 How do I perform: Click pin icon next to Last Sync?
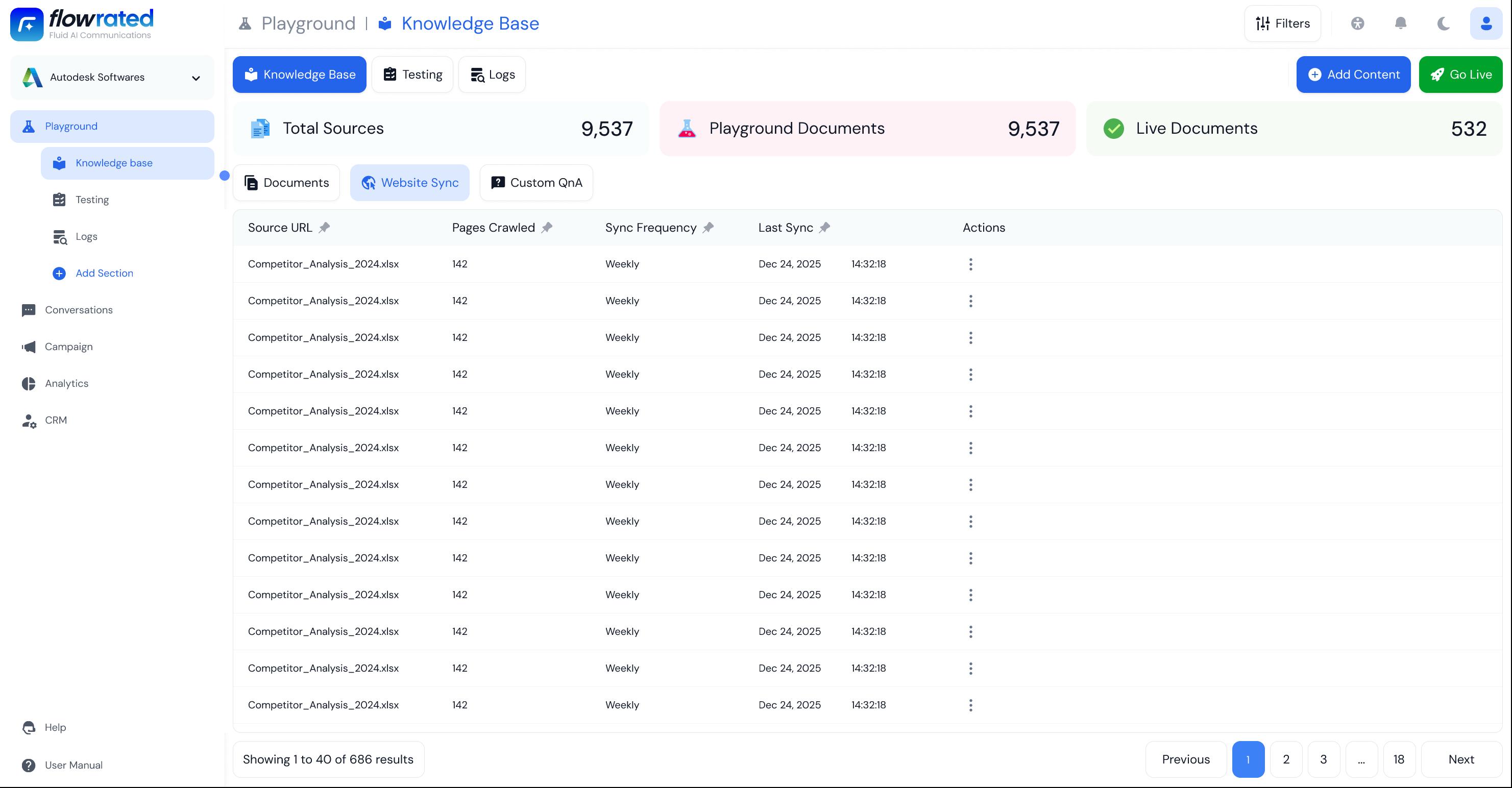pos(825,228)
